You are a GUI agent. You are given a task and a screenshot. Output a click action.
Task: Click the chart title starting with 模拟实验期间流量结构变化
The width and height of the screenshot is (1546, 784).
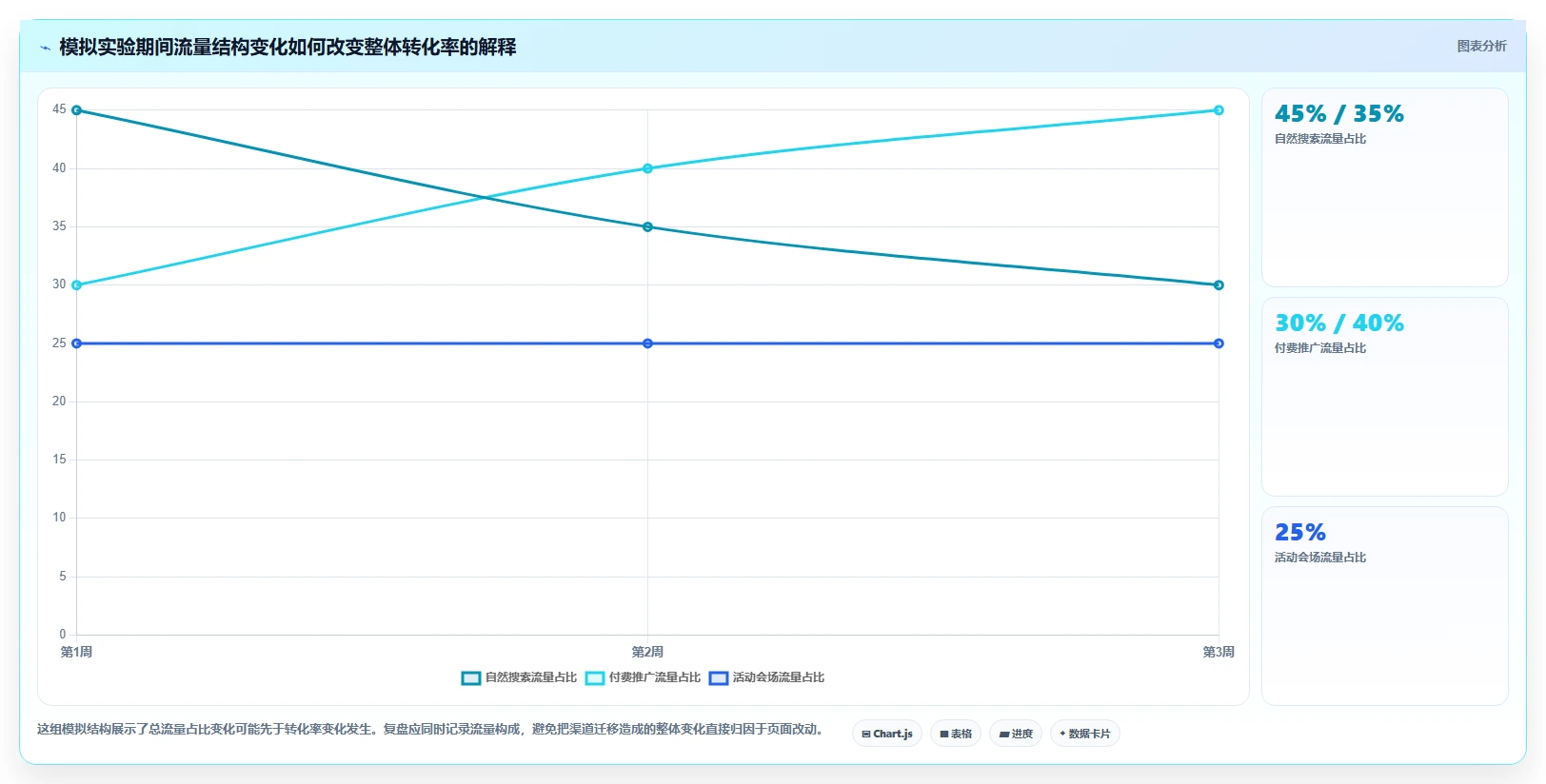[x=287, y=48]
